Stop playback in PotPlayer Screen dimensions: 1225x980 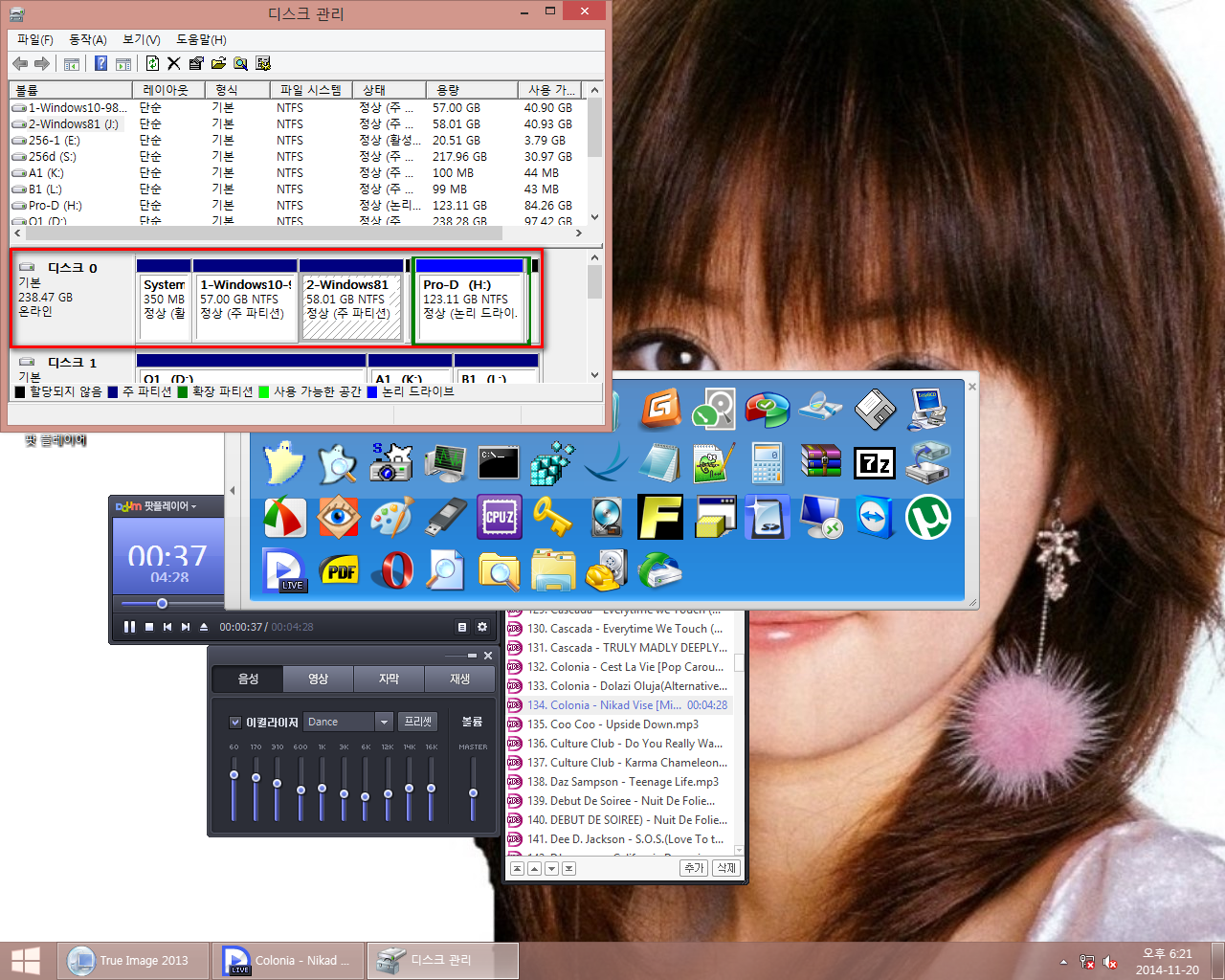[149, 627]
